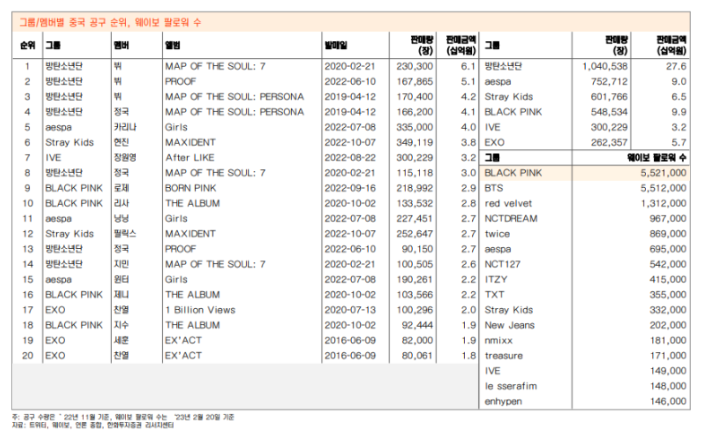Select sales quantity cell 230,300
Screen dimensions: 707x433
click(414, 66)
